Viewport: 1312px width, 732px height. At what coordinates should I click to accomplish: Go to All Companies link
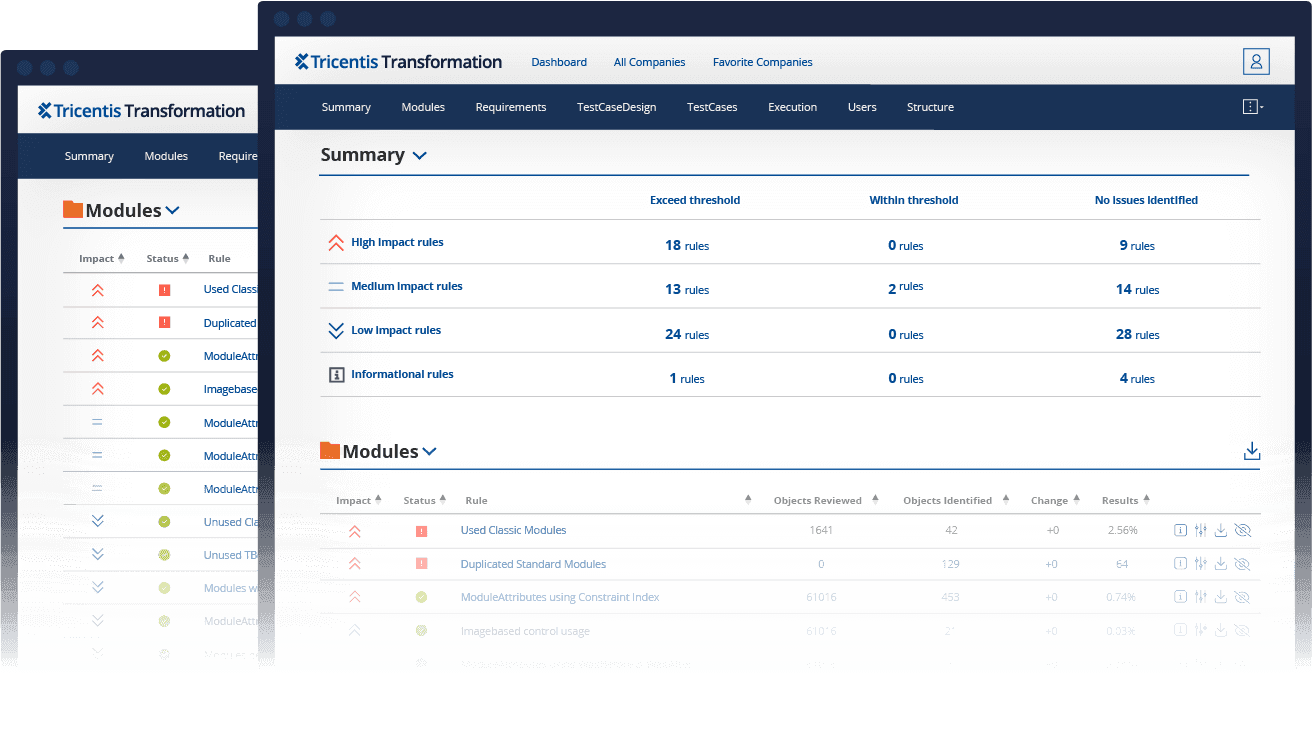649,62
